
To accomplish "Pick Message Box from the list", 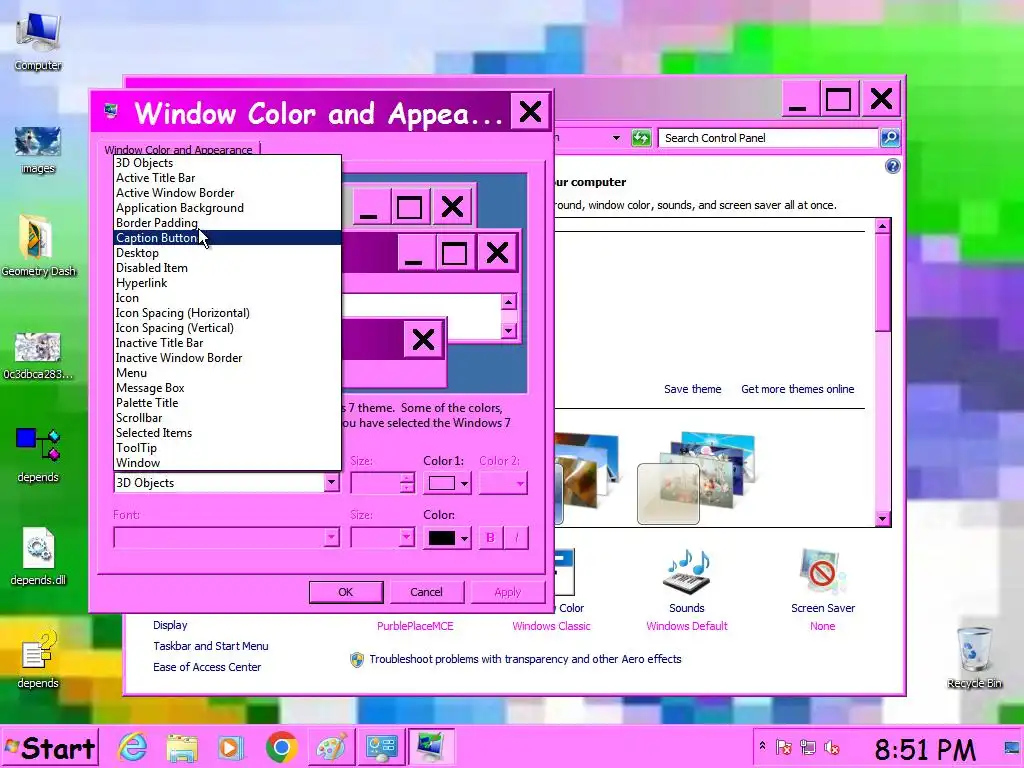I will (x=227, y=388).
